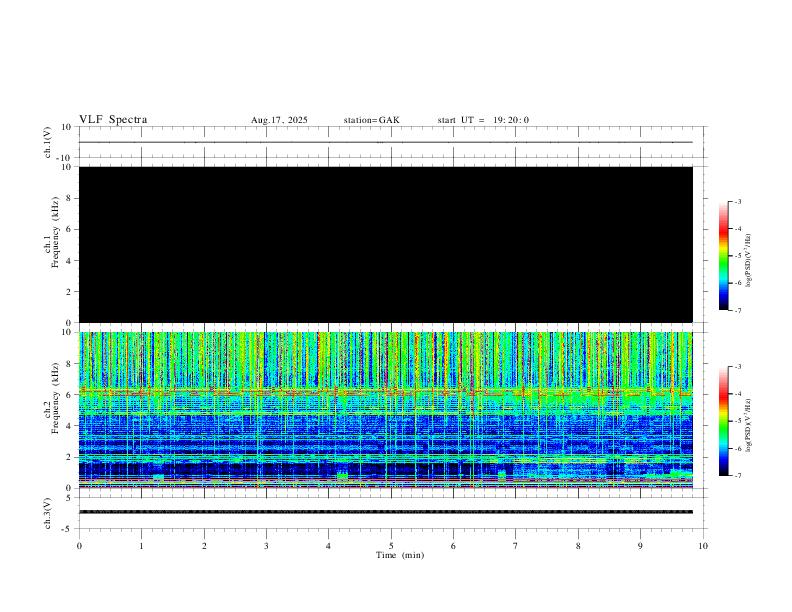Viewport: 792px width, 612px height.
Task: Click the time axis tick label '9'
Action: [x=640, y=546]
